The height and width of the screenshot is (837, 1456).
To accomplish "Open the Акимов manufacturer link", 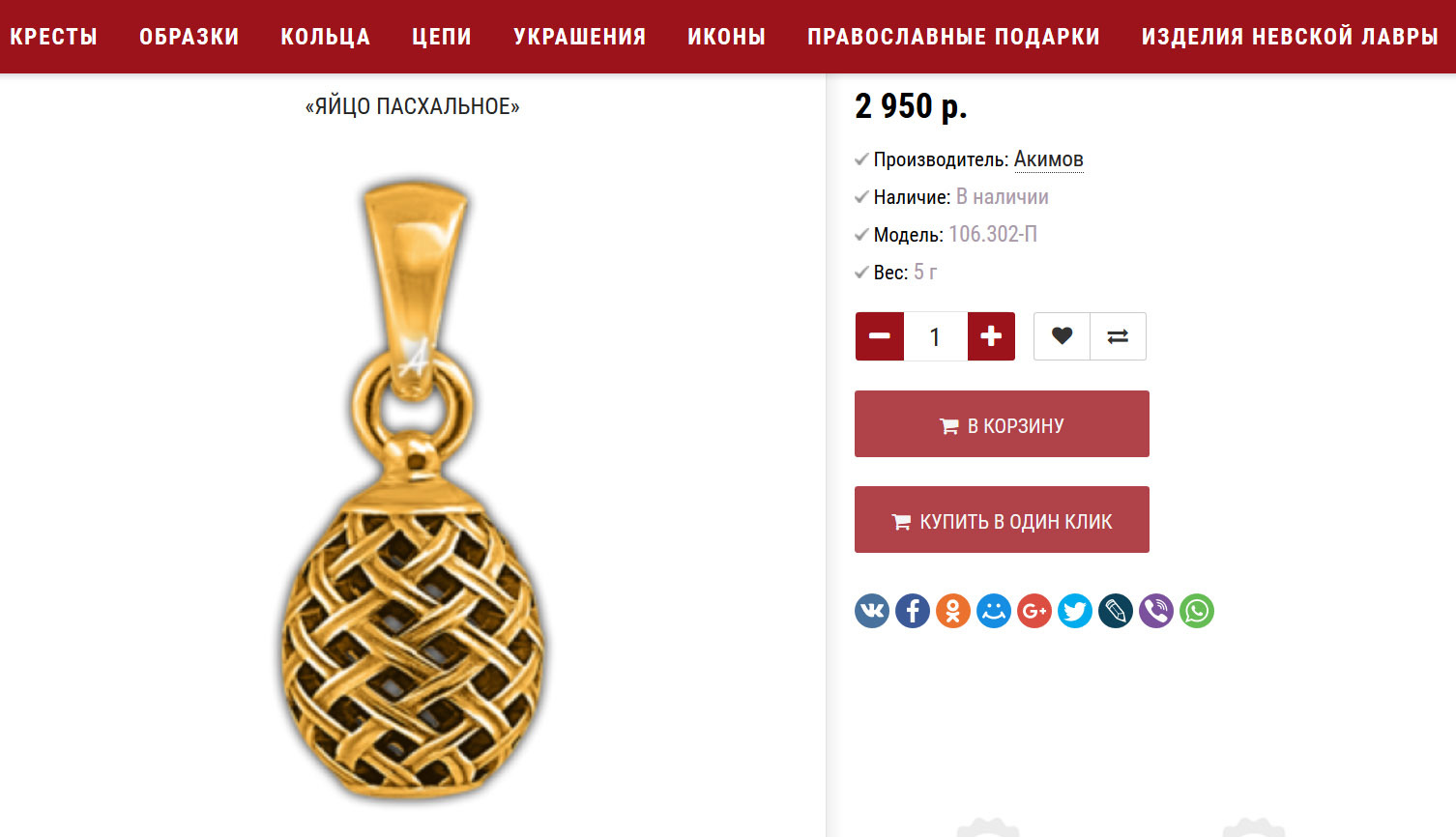I will click(1048, 159).
